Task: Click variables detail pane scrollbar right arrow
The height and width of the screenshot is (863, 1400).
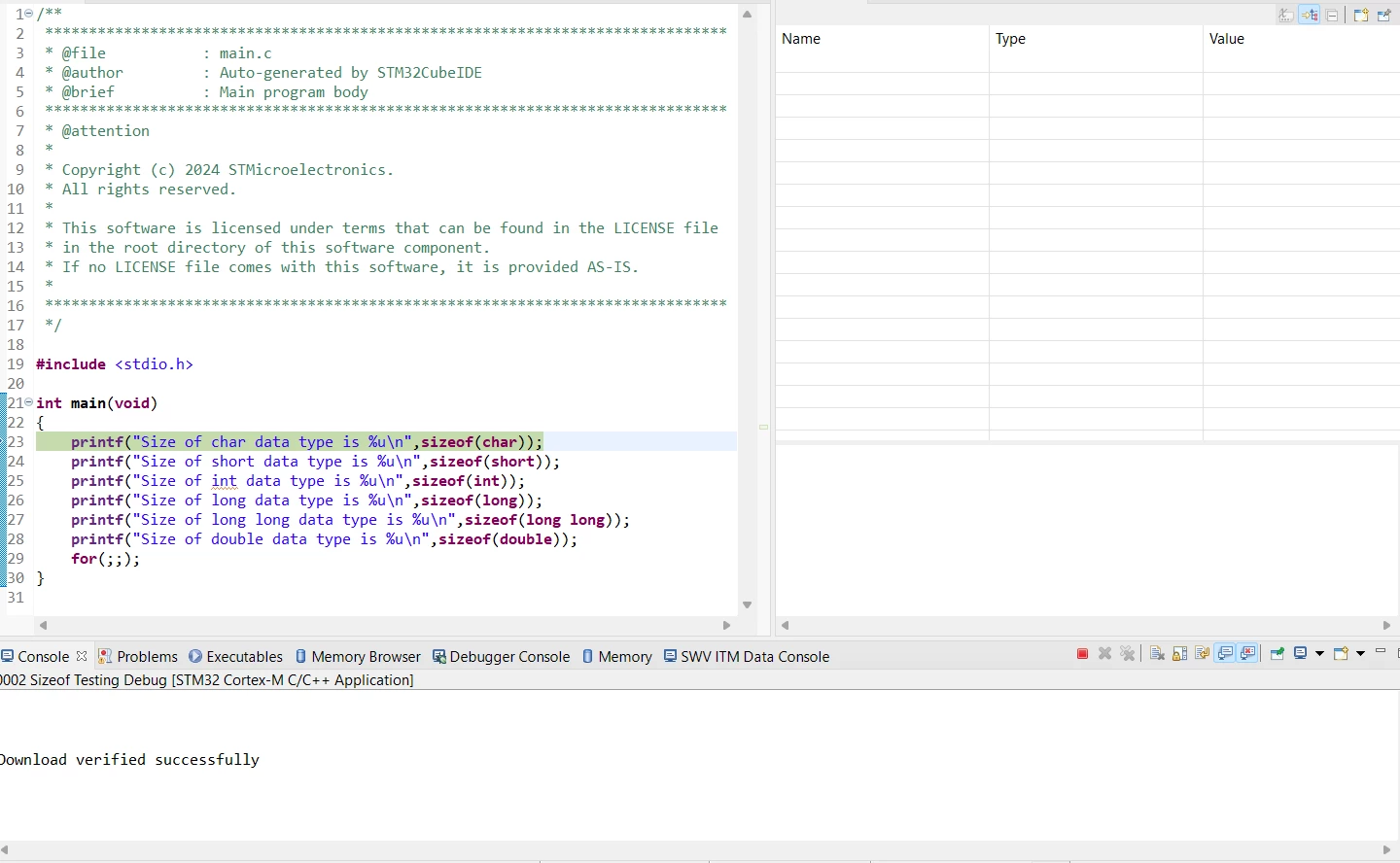Action: [1386, 625]
